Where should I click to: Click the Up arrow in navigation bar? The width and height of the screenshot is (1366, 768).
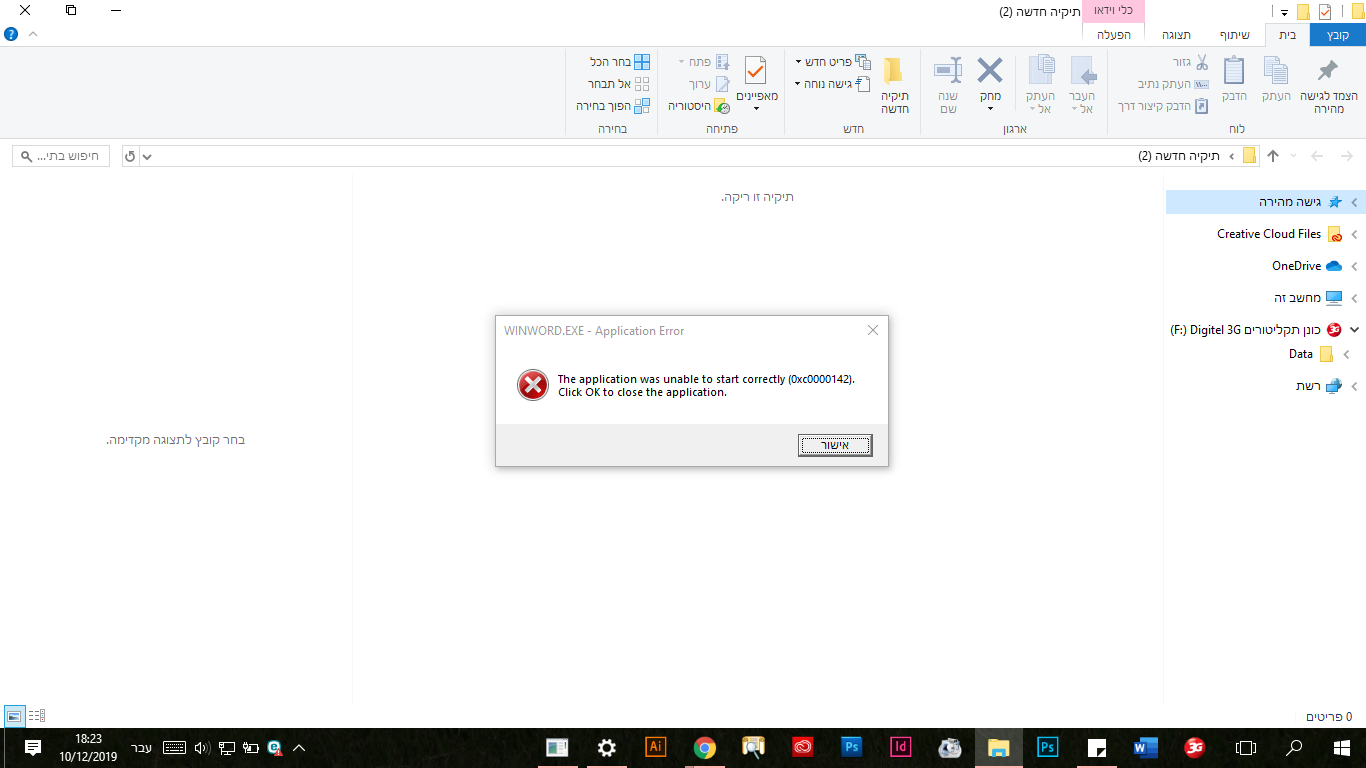coord(1273,156)
